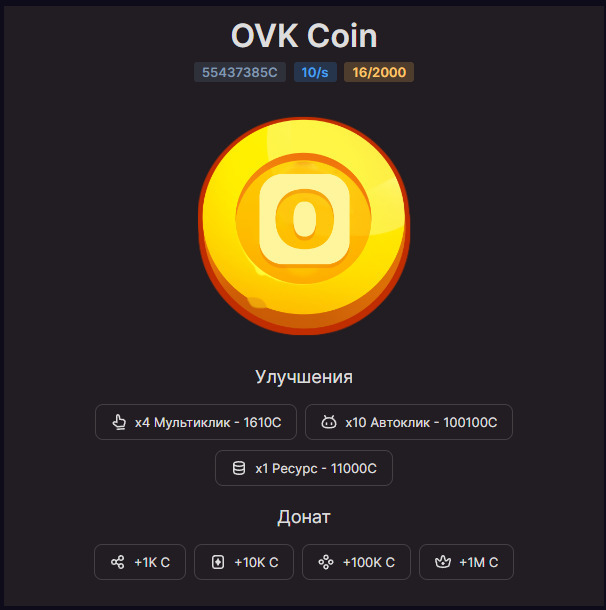The width and height of the screenshot is (606, 610).
Task: Click the pointing hand icon on Мультиклик
Action: [x=119, y=422]
